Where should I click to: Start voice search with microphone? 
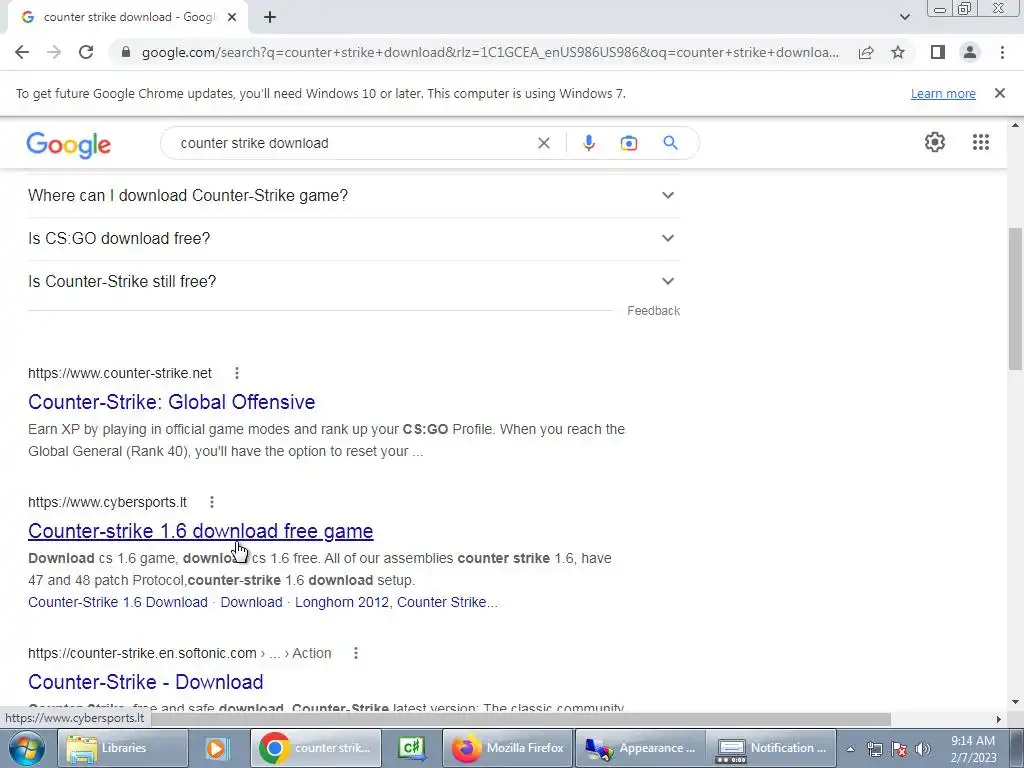[588, 143]
